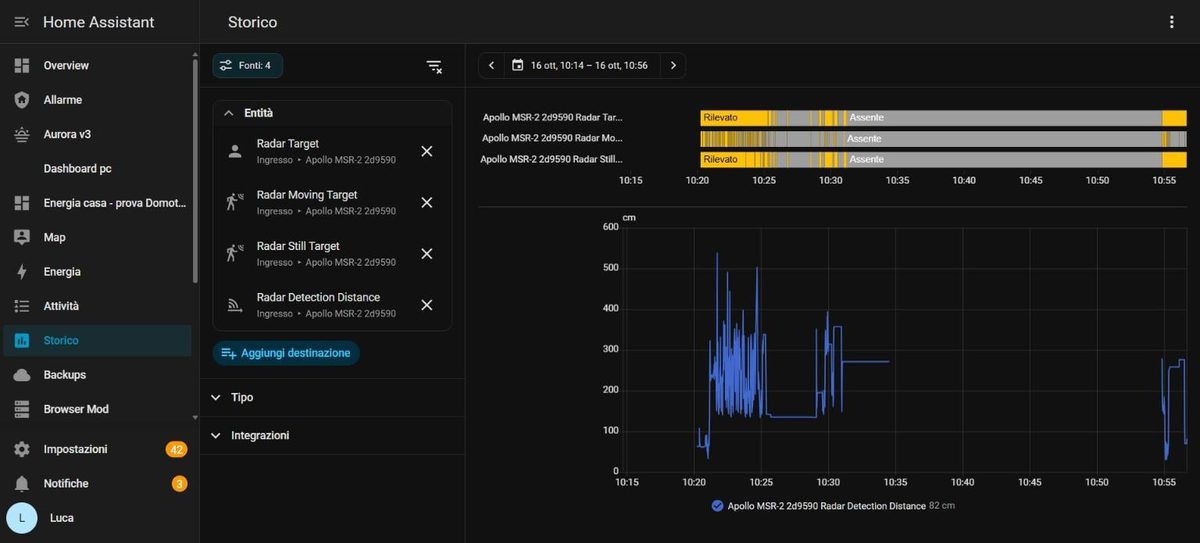1200x543 pixels.
Task: Click the Fonti: 4 filter chip
Action: pyautogui.click(x=248, y=66)
